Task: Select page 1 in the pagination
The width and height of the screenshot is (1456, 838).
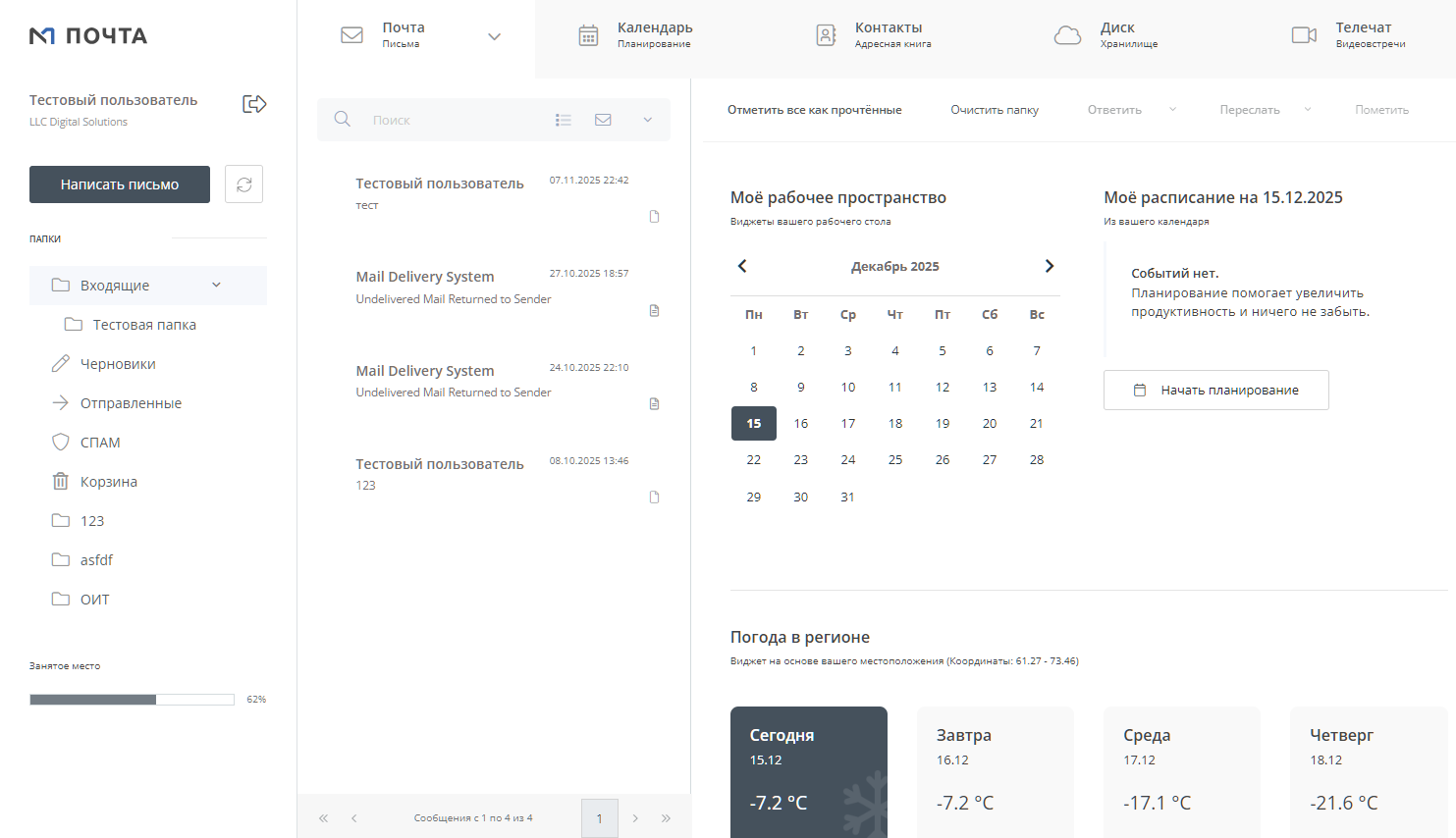Action: click(x=600, y=818)
